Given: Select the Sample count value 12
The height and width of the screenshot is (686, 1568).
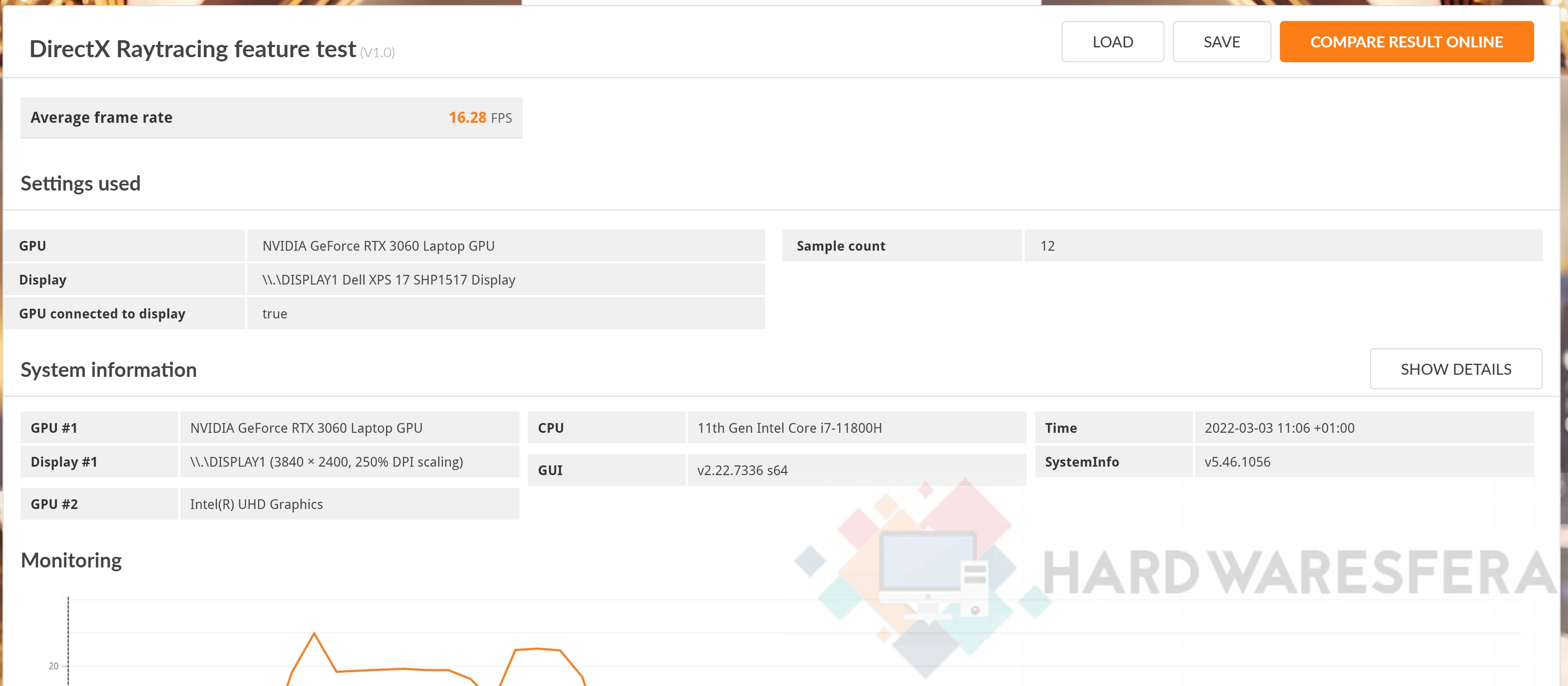Looking at the screenshot, I should 1047,246.
